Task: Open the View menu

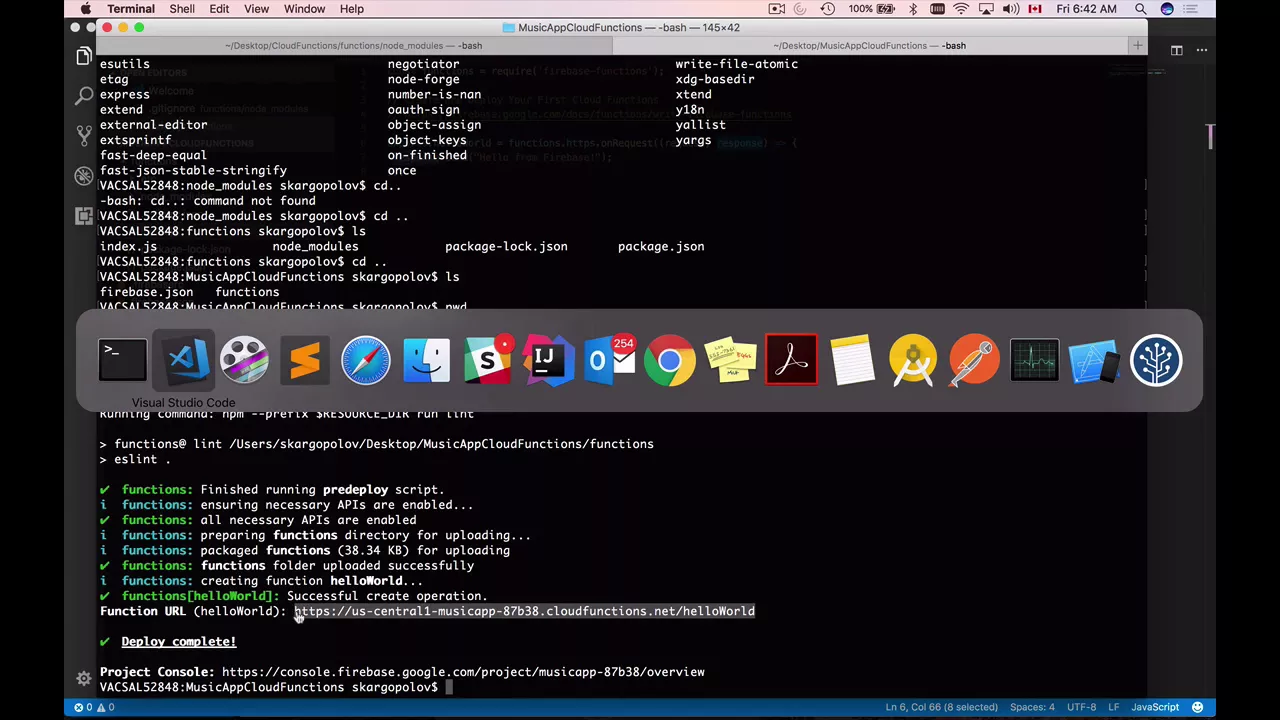Action: click(256, 9)
